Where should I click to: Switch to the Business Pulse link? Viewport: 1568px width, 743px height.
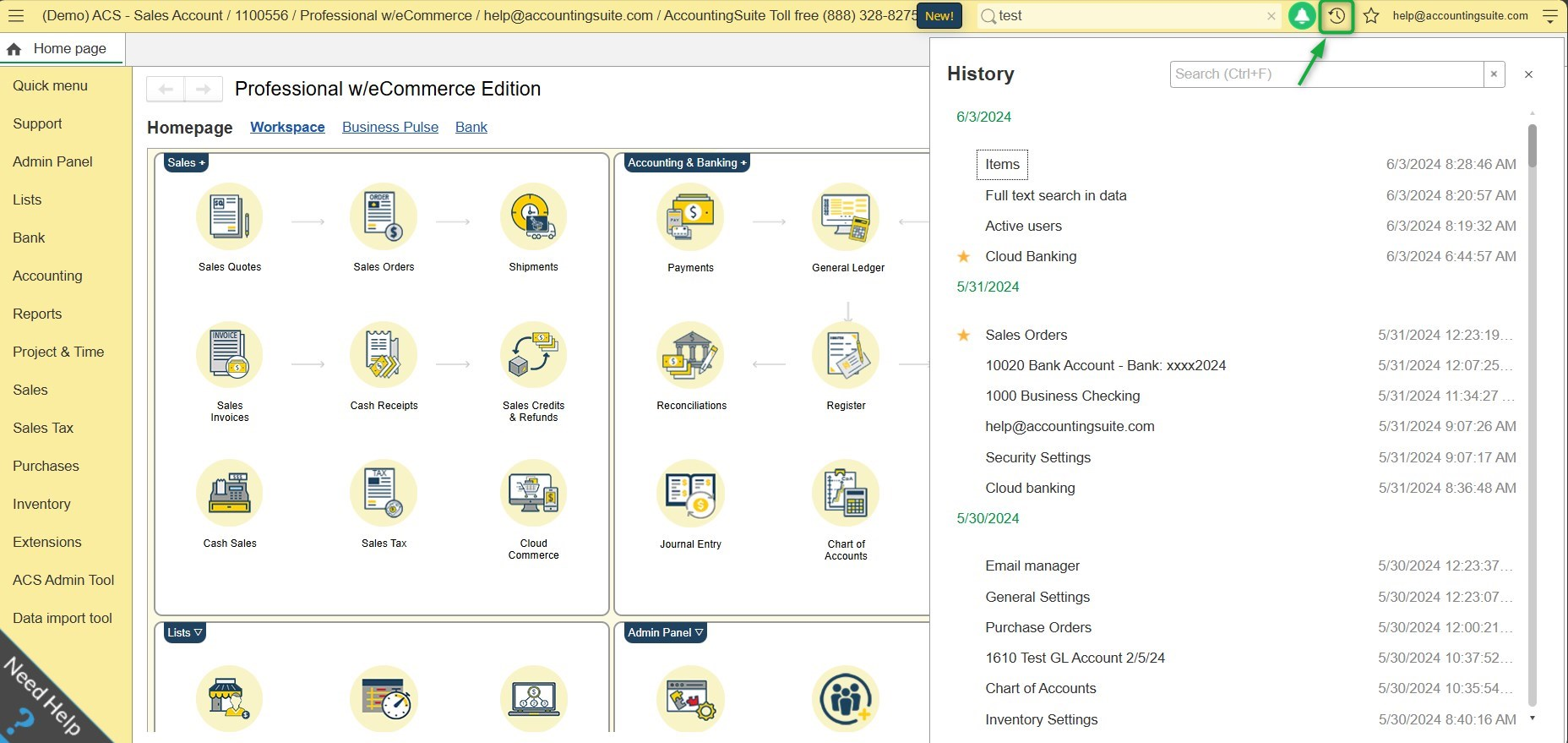coord(390,127)
